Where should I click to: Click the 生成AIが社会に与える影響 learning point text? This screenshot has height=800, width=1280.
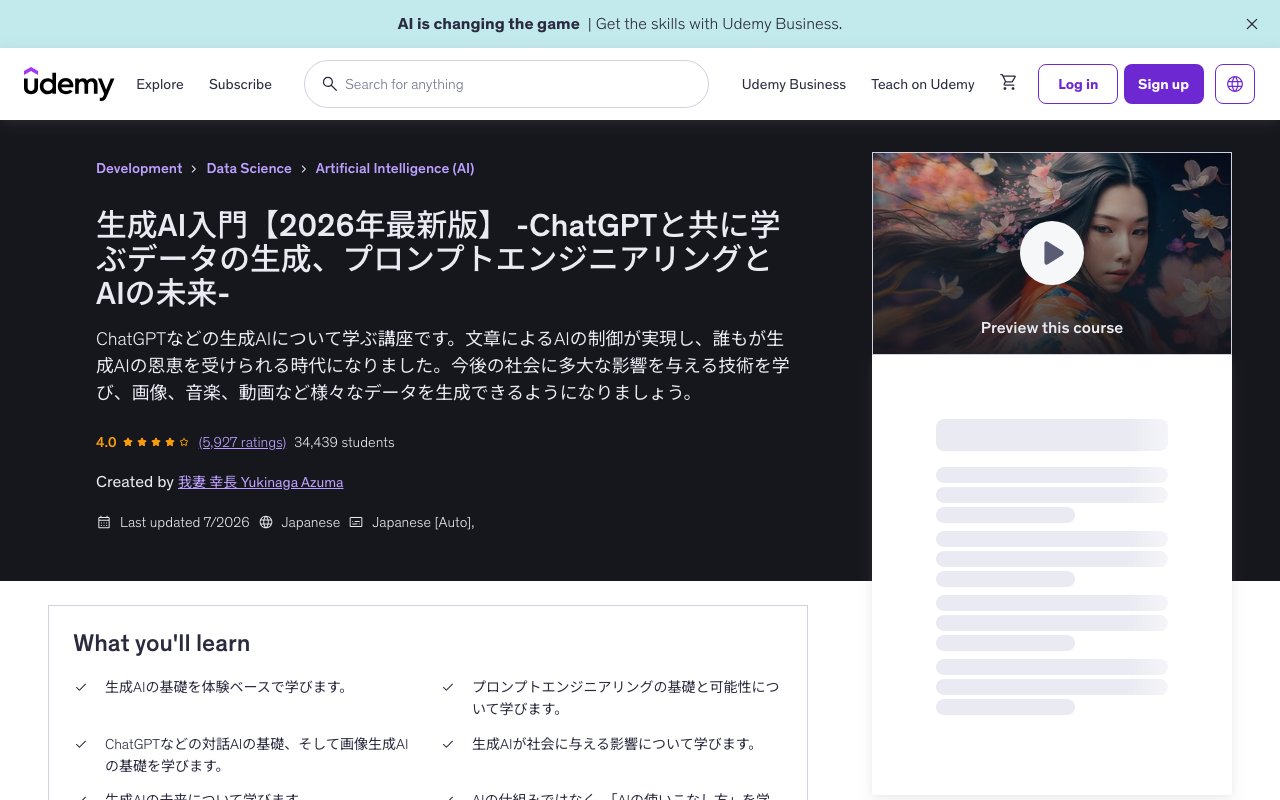614,744
